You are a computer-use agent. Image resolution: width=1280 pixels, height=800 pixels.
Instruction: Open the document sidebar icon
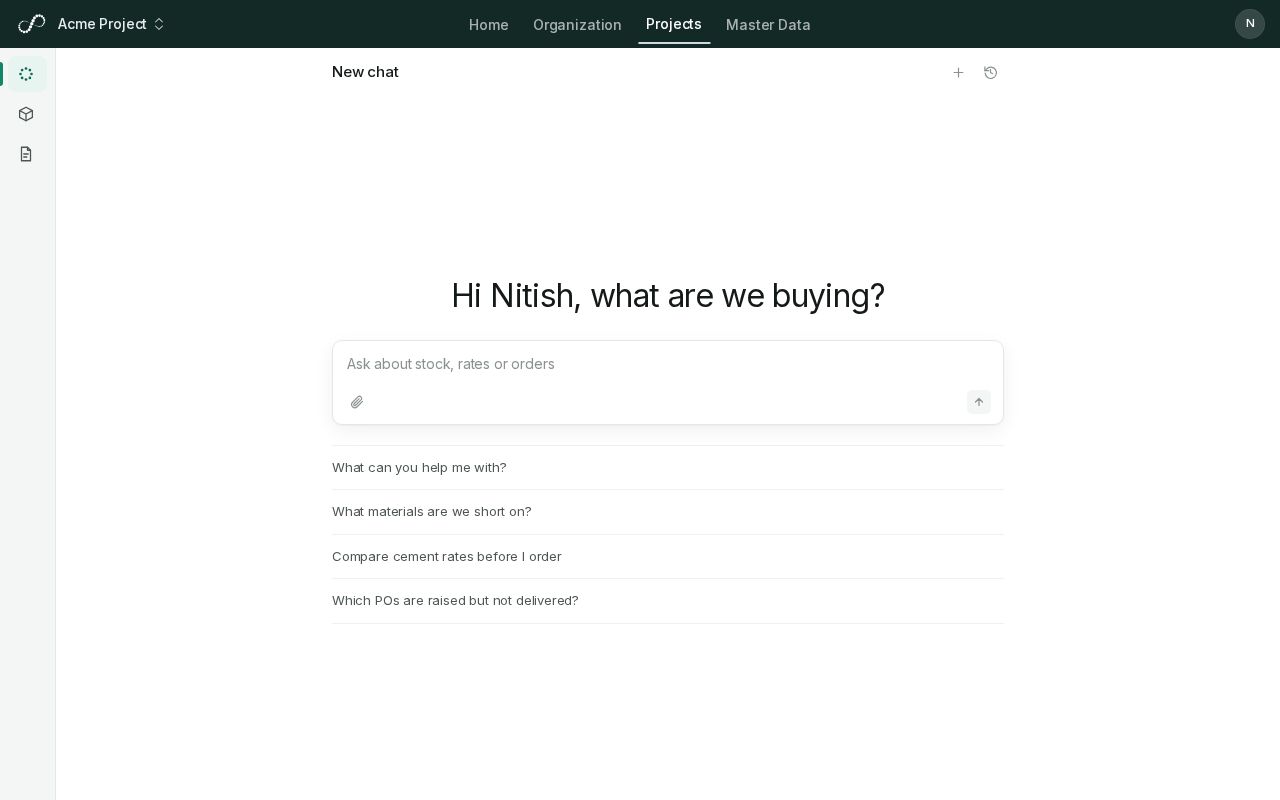[26, 154]
